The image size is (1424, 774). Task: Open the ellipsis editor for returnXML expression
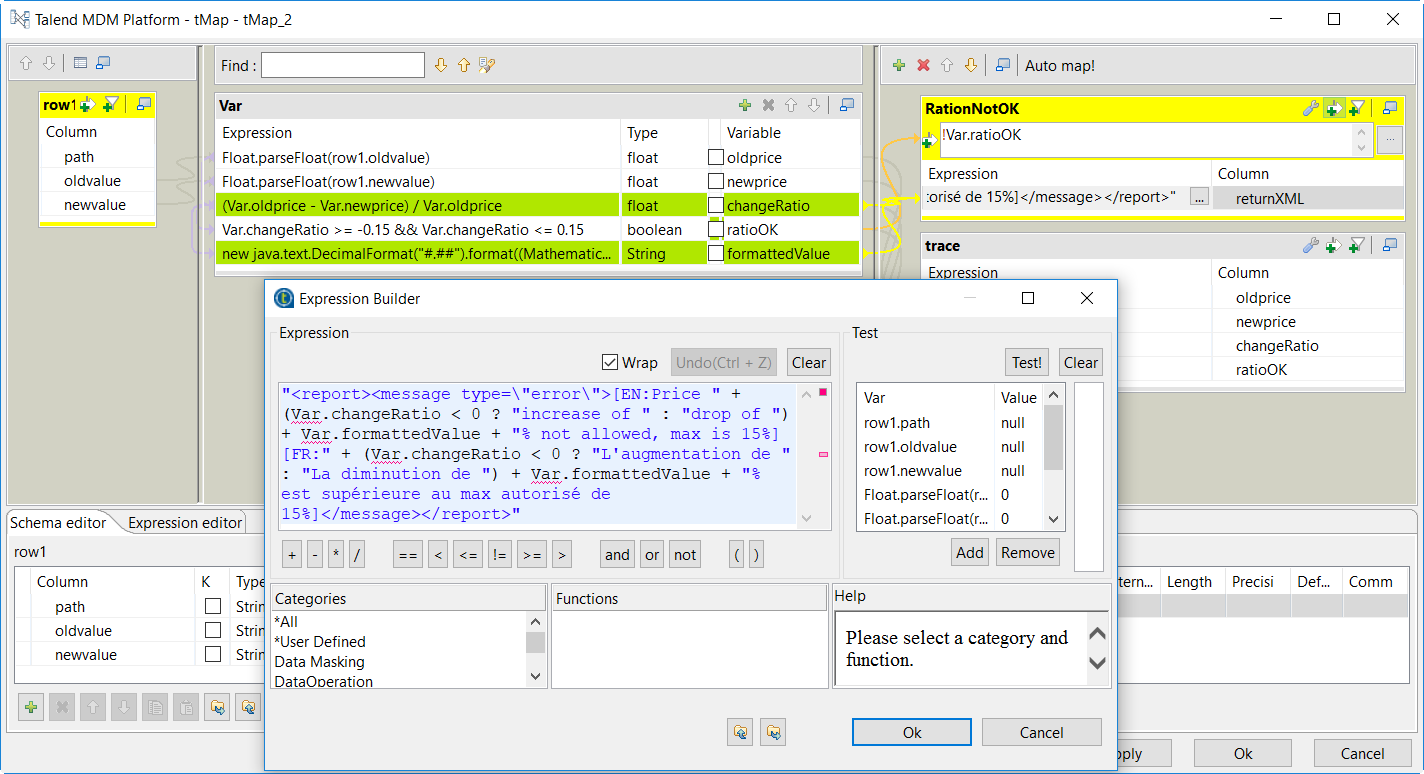pyautogui.click(x=1200, y=197)
